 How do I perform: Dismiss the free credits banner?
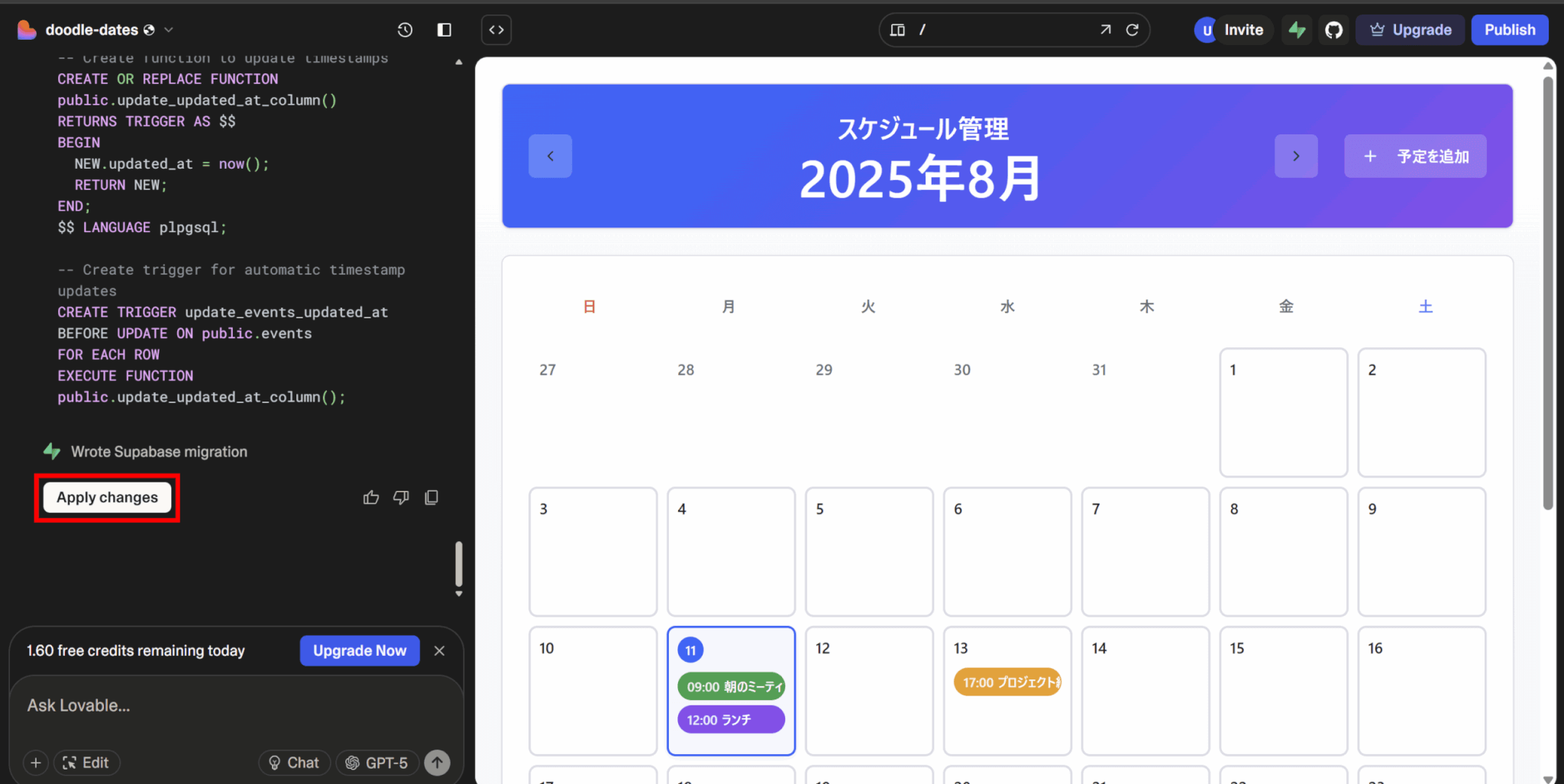coord(439,650)
